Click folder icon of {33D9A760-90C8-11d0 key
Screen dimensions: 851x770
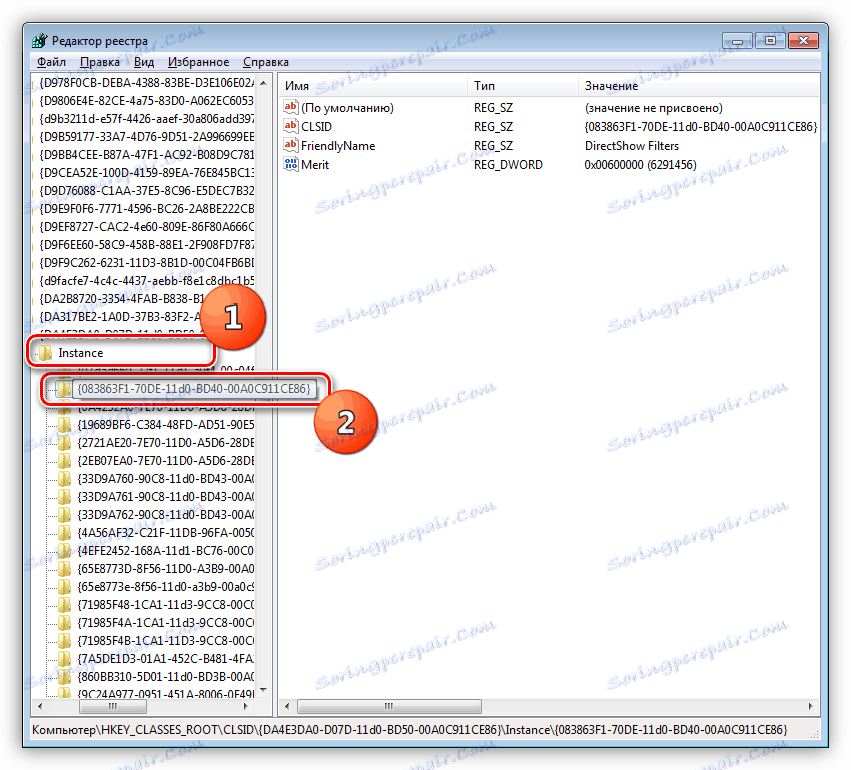64,479
